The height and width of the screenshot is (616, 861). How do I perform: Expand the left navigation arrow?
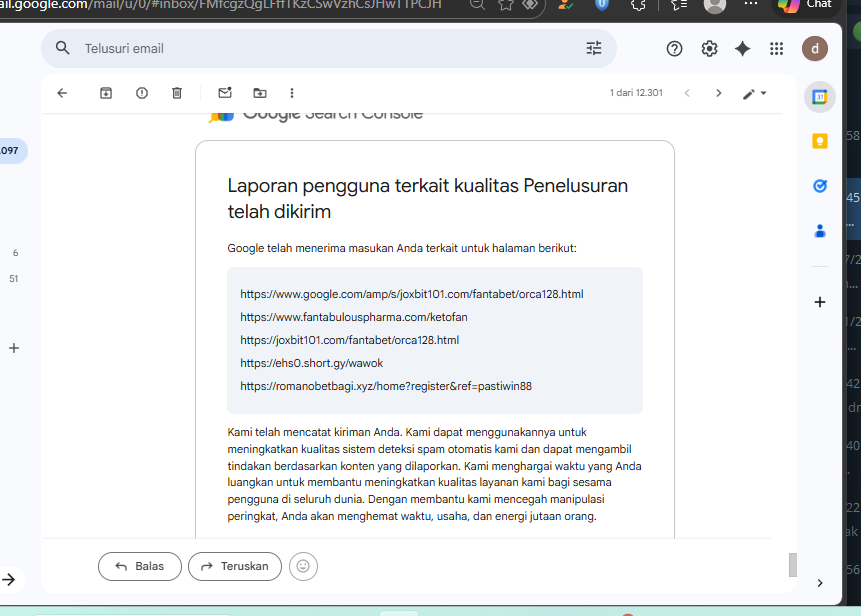(x=8, y=579)
